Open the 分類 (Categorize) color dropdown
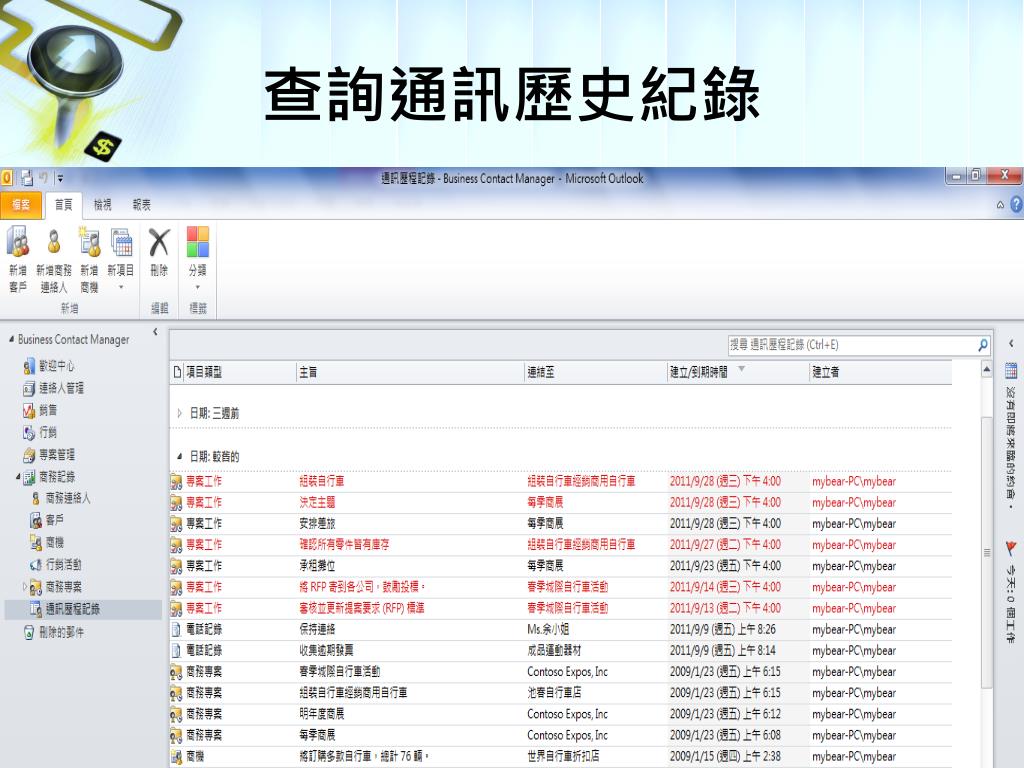 [197, 259]
